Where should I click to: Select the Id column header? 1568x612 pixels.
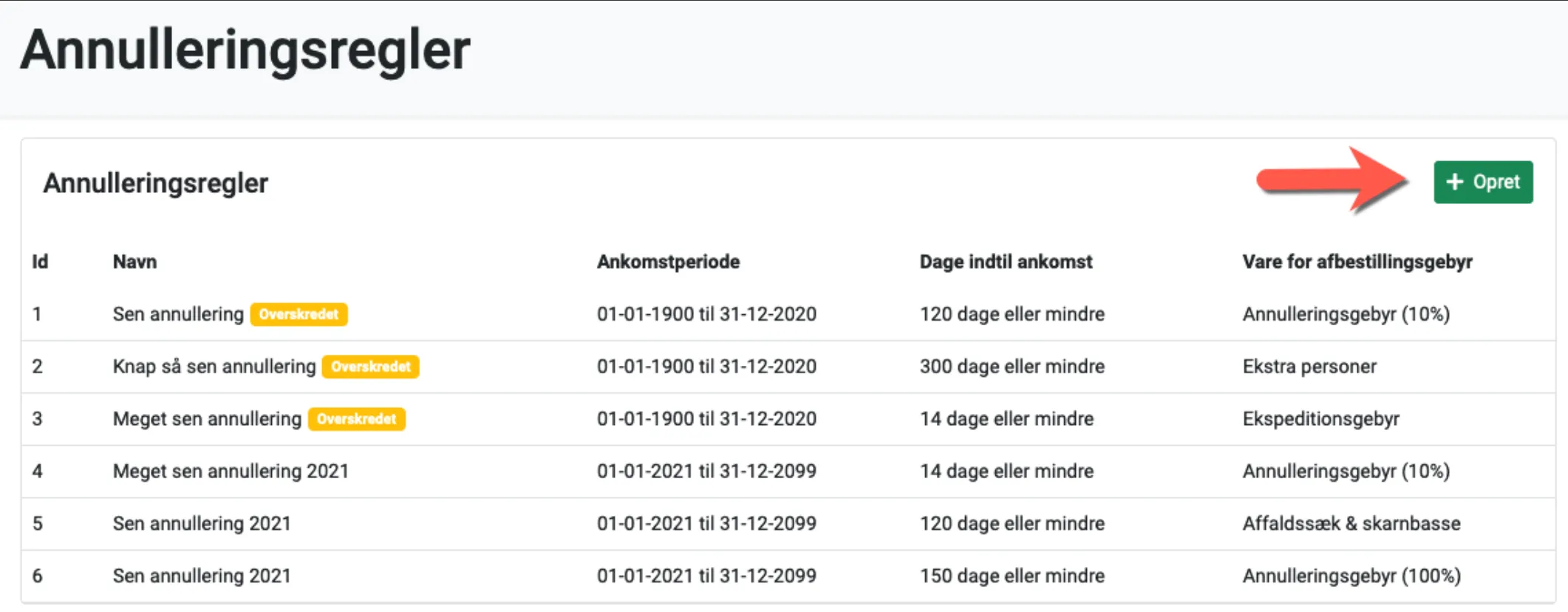[40, 262]
